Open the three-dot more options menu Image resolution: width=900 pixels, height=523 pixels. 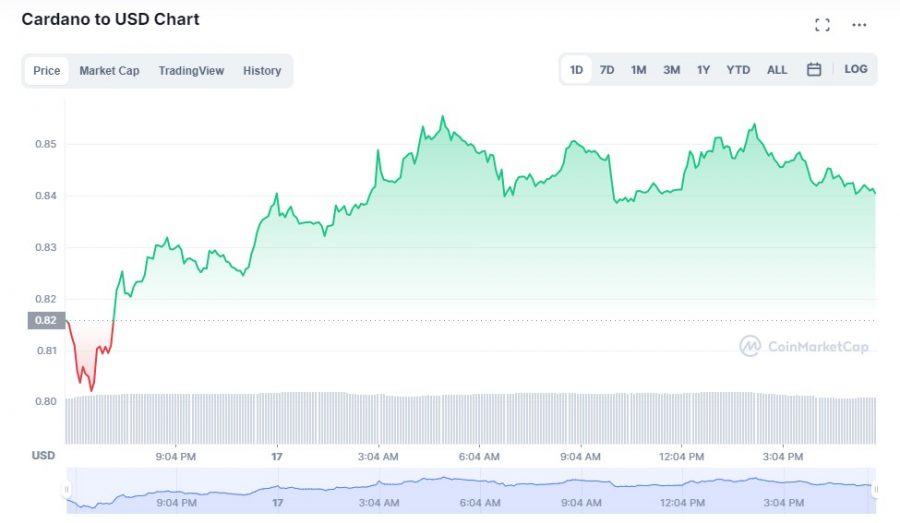(859, 25)
